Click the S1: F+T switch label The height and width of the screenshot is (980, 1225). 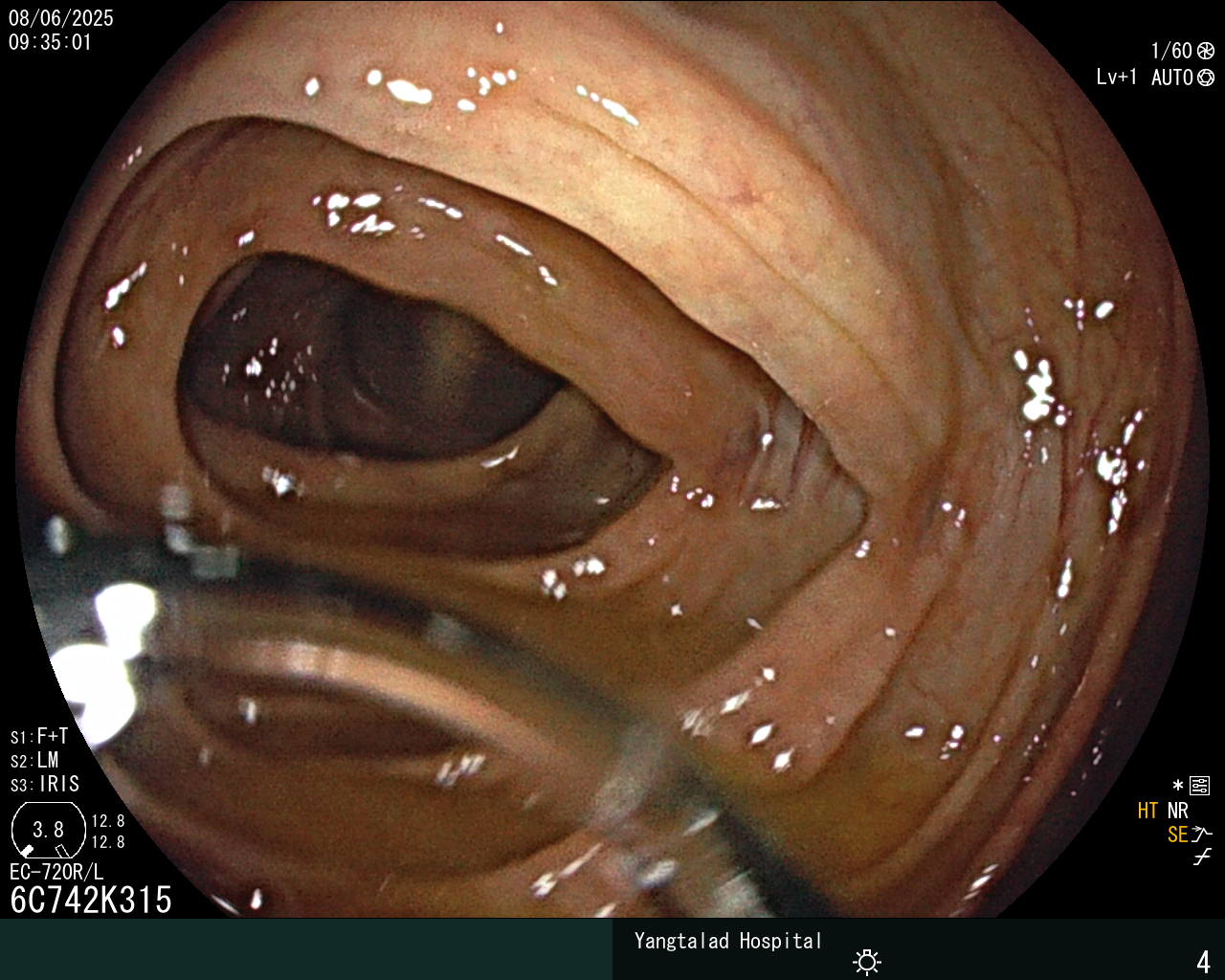[x=39, y=736]
